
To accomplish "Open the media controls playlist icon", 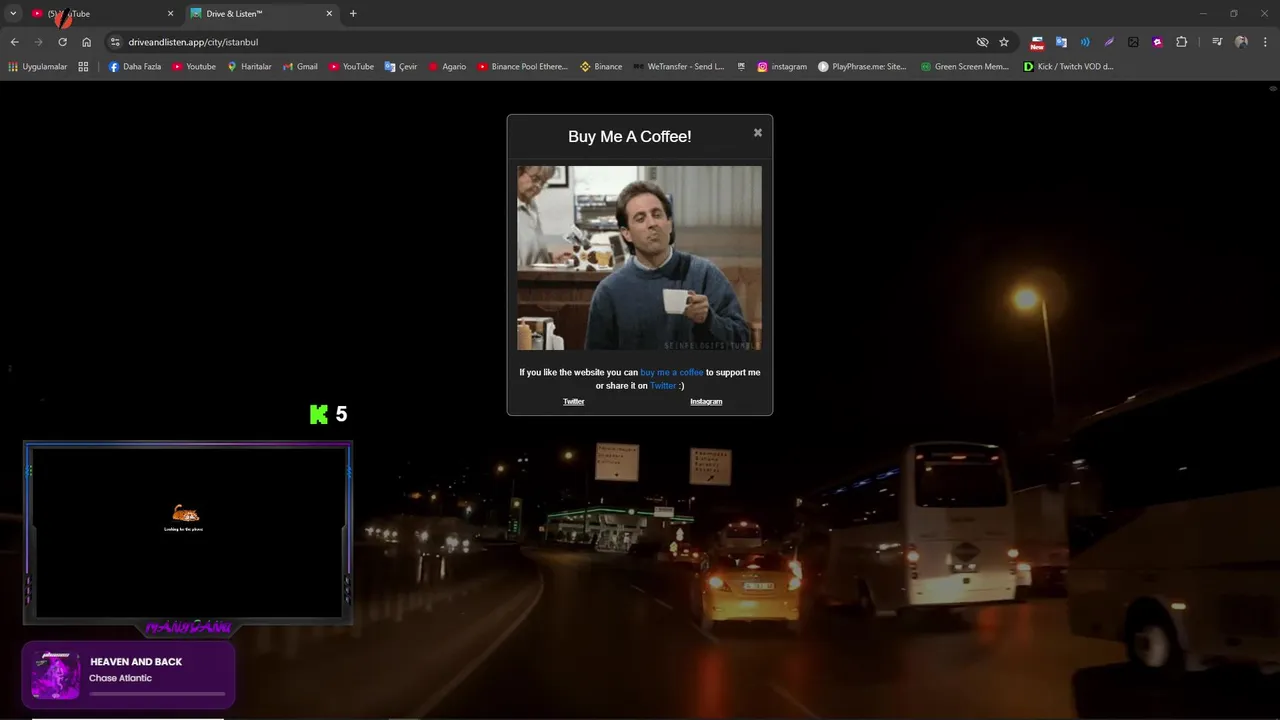I will click(1217, 42).
